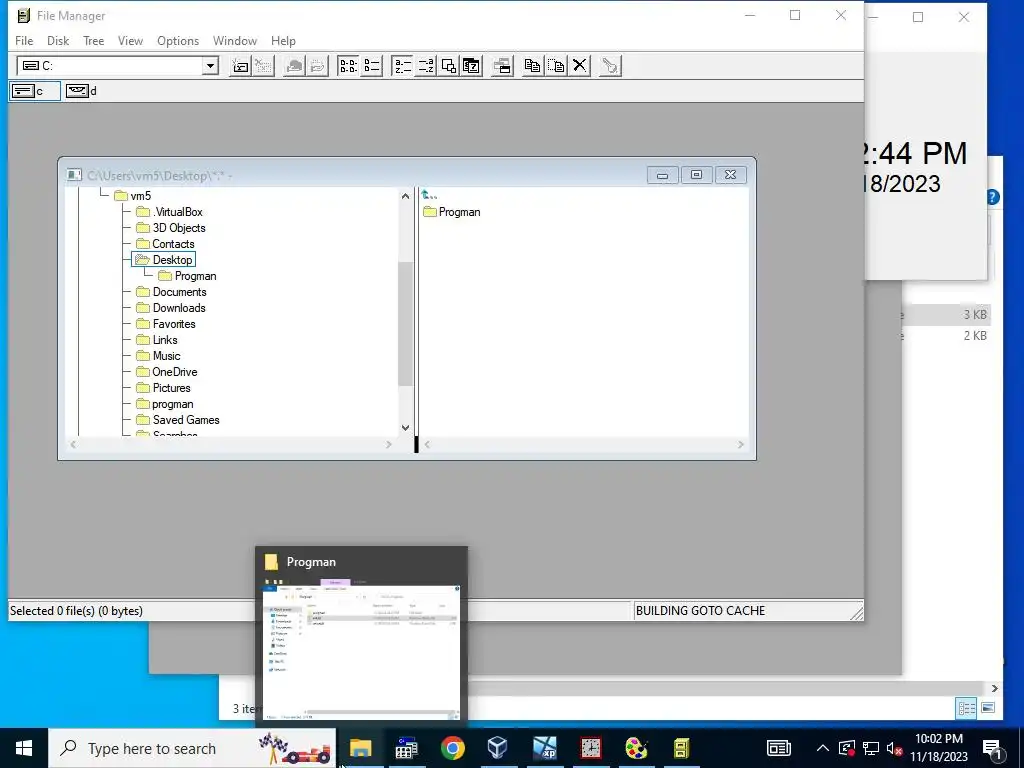Open a new window via toolbar icon
Image resolution: width=1024 pixels, height=768 pixels.
tap(502, 66)
